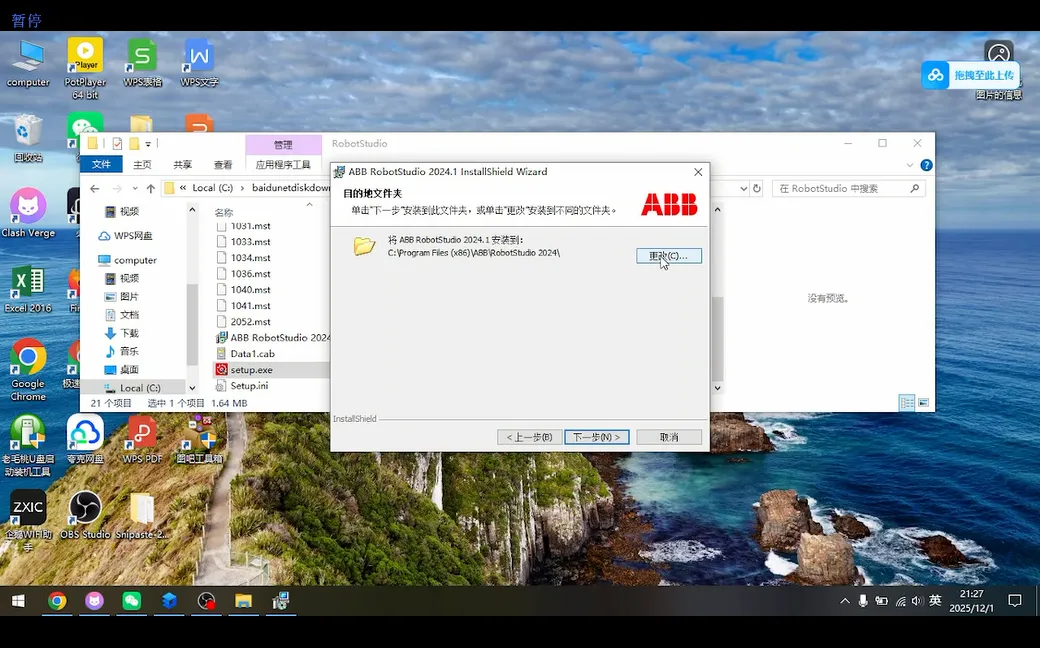Image resolution: width=1040 pixels, height=648 pixels.
Task: Launch Google Chrome from the taskbar
Action: (58, 601)
